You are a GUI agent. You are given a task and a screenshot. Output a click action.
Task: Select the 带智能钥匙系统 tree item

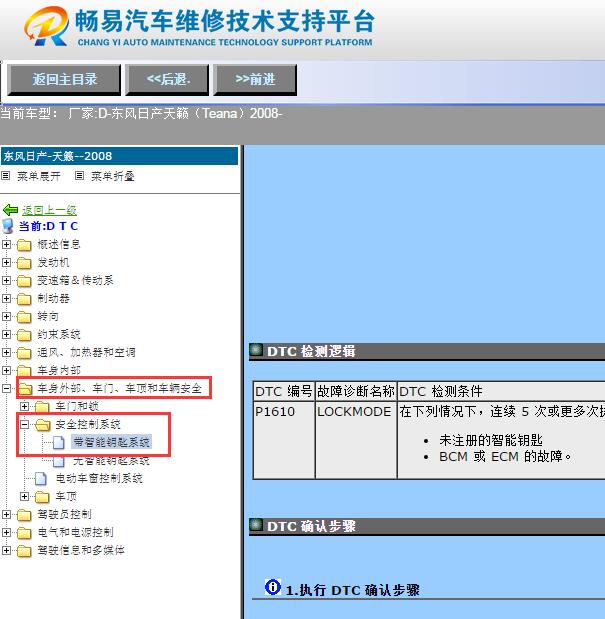tap(111, 442)
